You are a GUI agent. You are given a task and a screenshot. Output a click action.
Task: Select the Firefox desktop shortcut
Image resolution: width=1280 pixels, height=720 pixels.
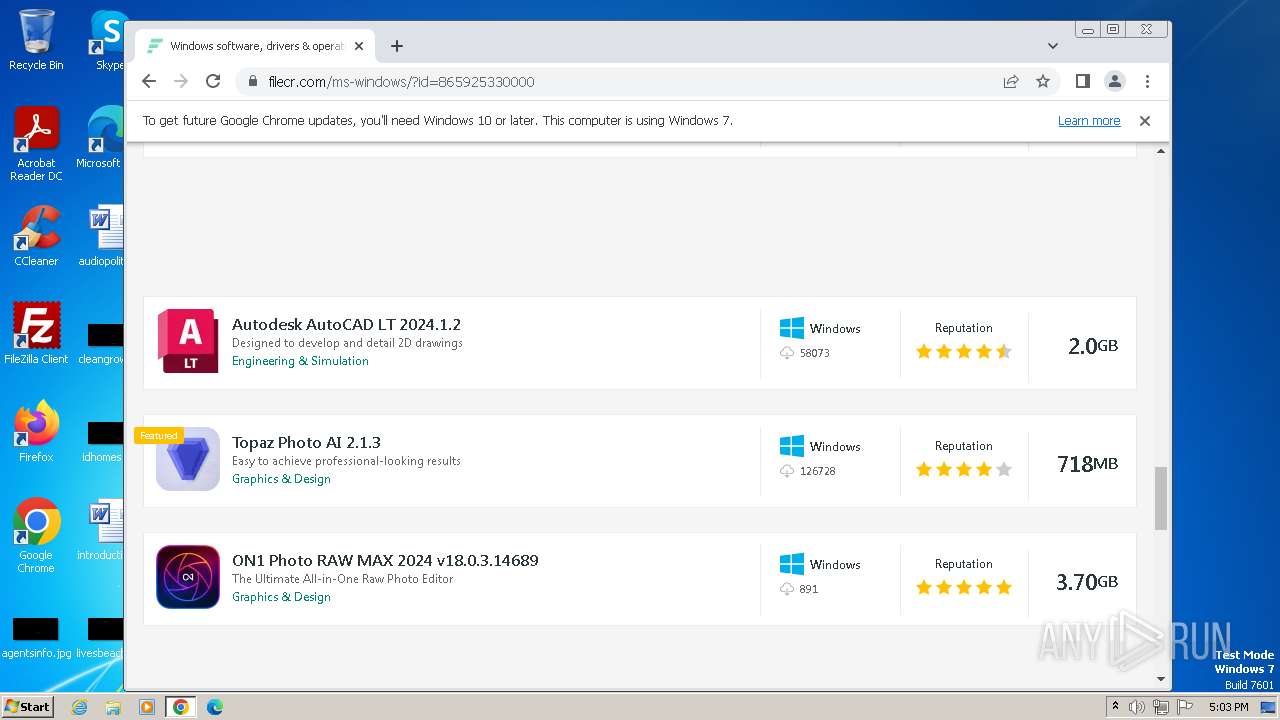[36, 431]
